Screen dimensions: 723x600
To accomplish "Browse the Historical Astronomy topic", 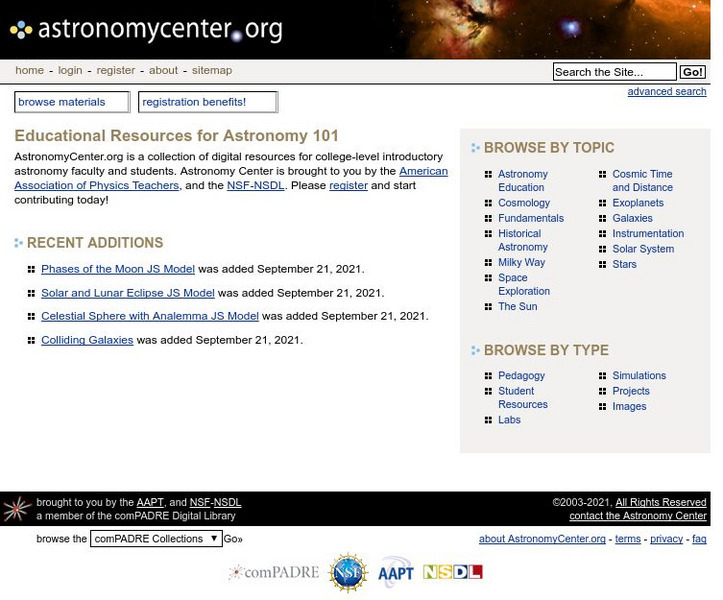I will click(x=523, y=240).
